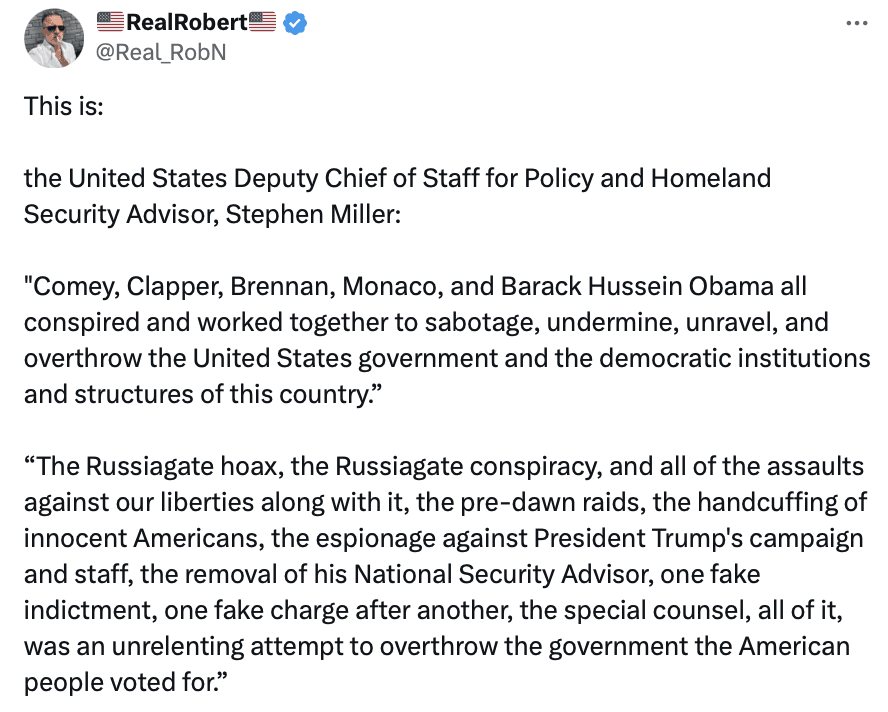Click the "This is:" opening line
This screenshot has height=712, width=888.
click(64, 106)
